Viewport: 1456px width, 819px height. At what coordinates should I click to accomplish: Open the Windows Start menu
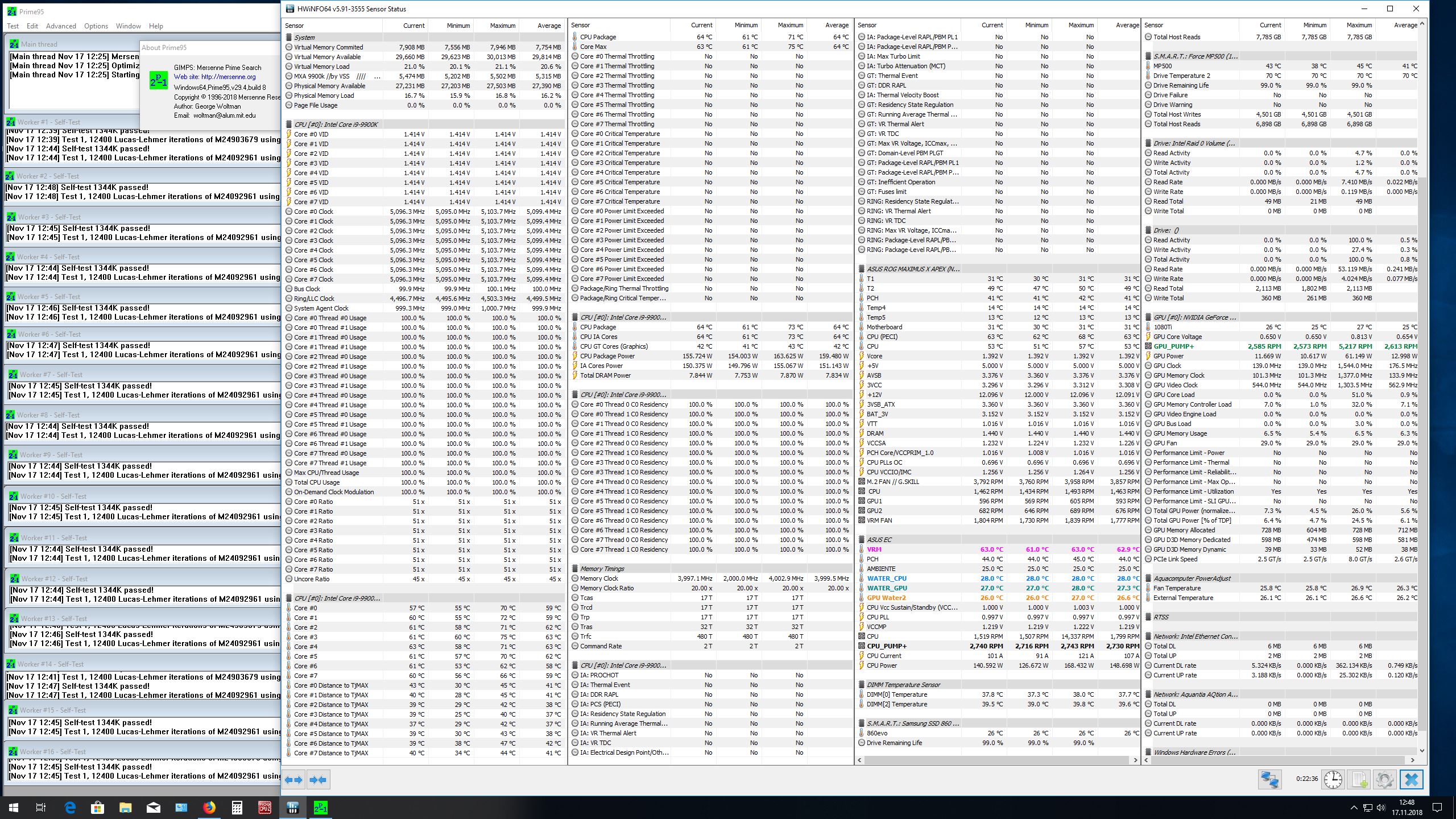tap(14, 807)
